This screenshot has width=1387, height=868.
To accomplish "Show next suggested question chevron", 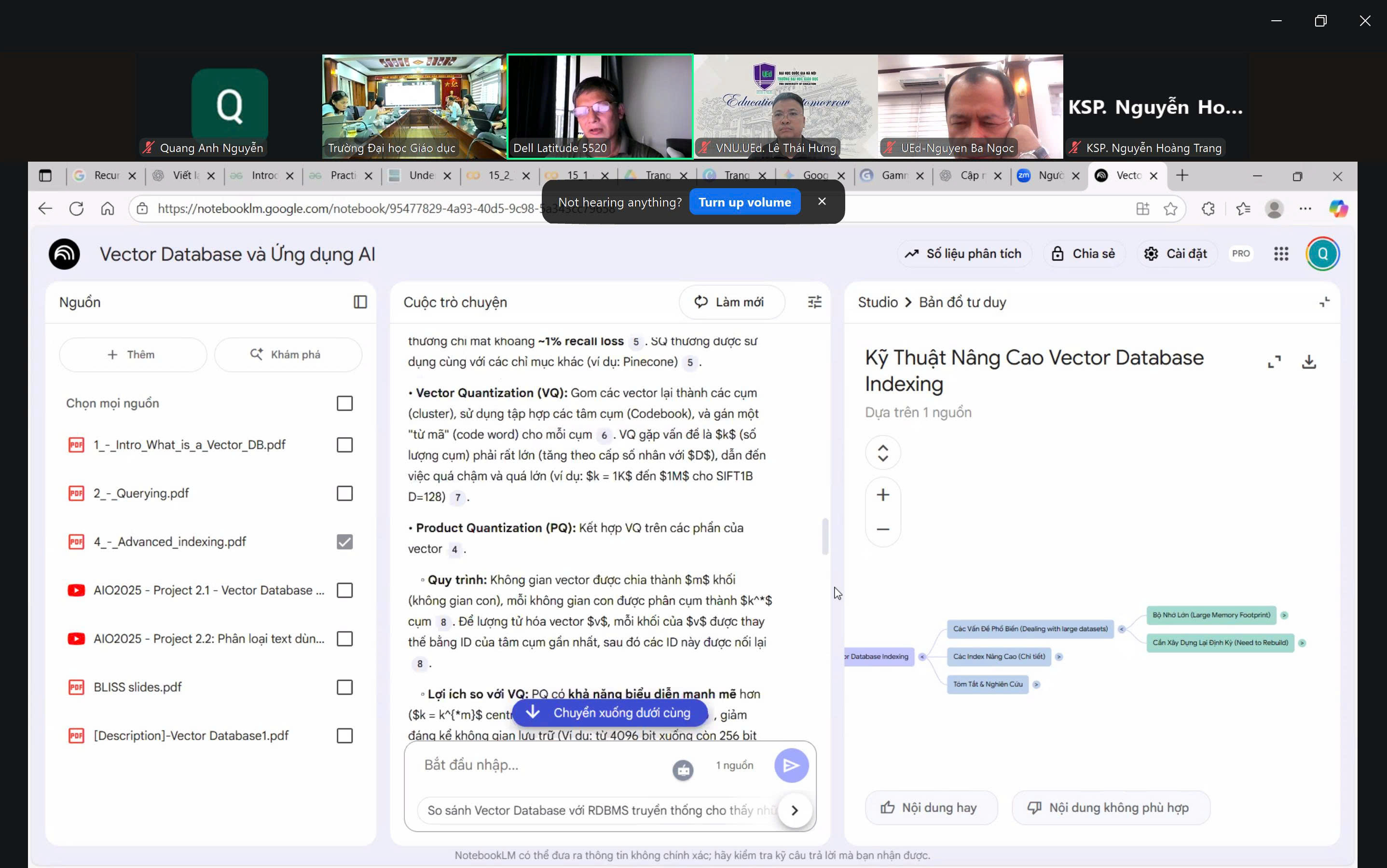I will 794,810.
